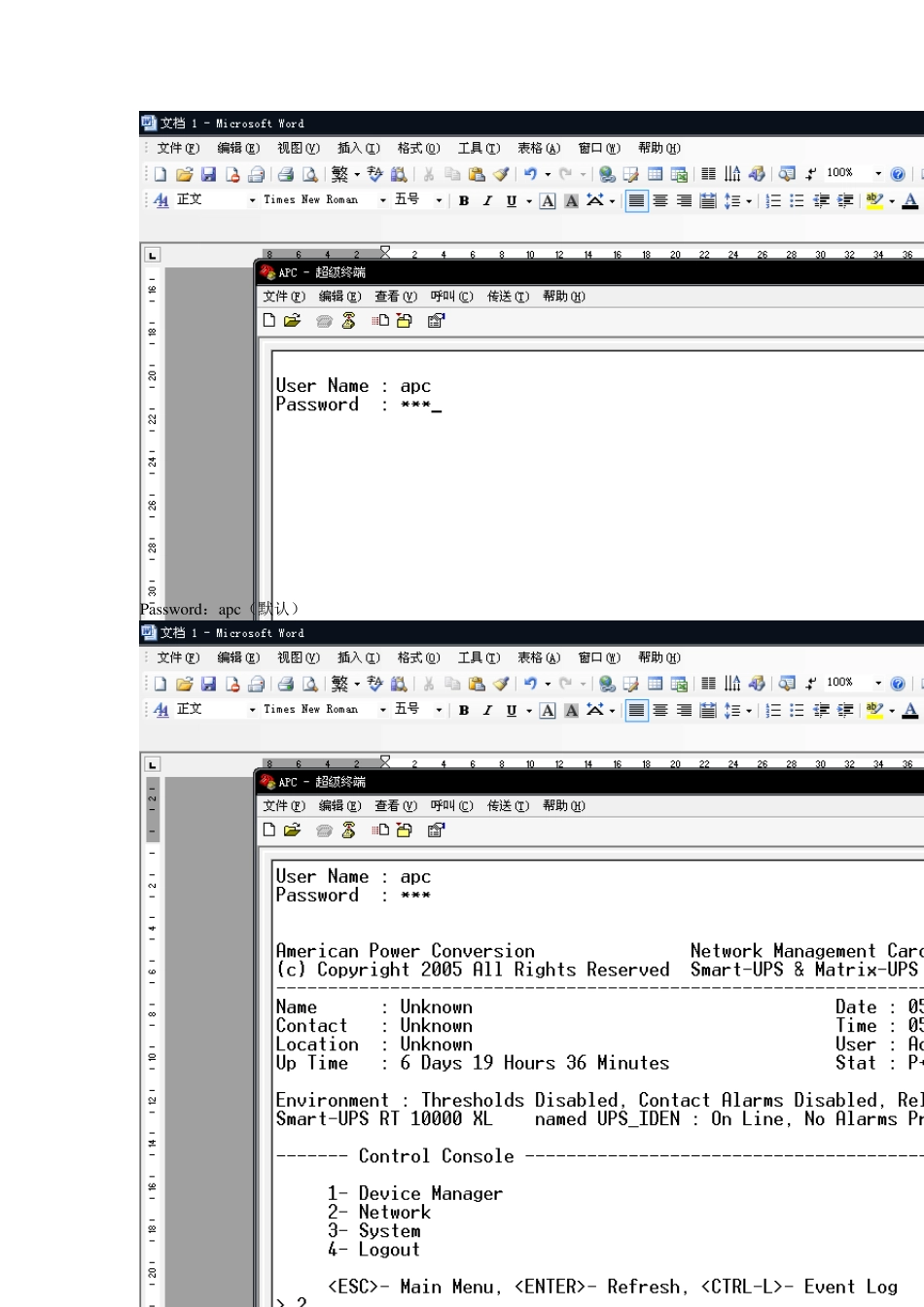Open 插入(I) menu in upper Word window
This screenshot has width=924, height=1307.
pos(359,149)
